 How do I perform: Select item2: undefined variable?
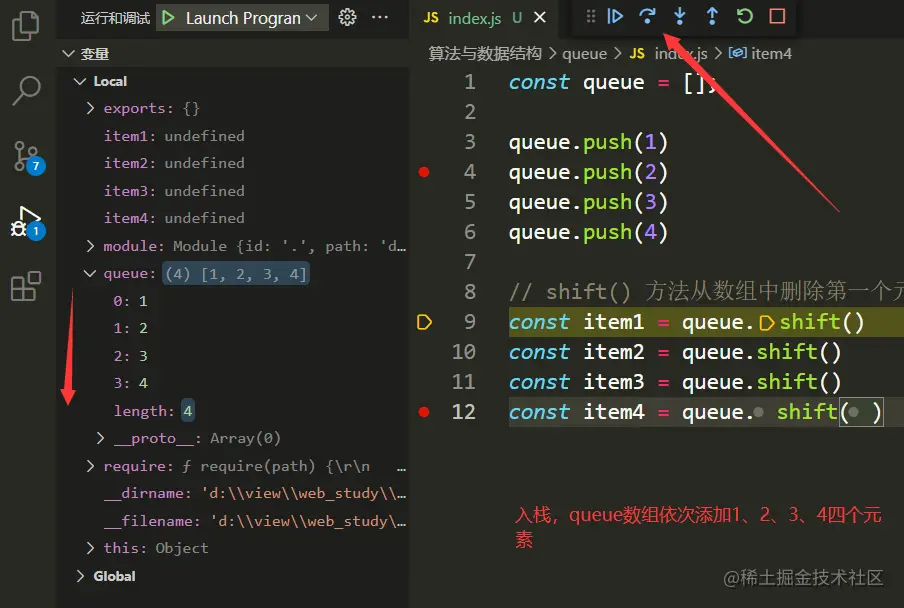pyautogui.click(x=174, y=163)
